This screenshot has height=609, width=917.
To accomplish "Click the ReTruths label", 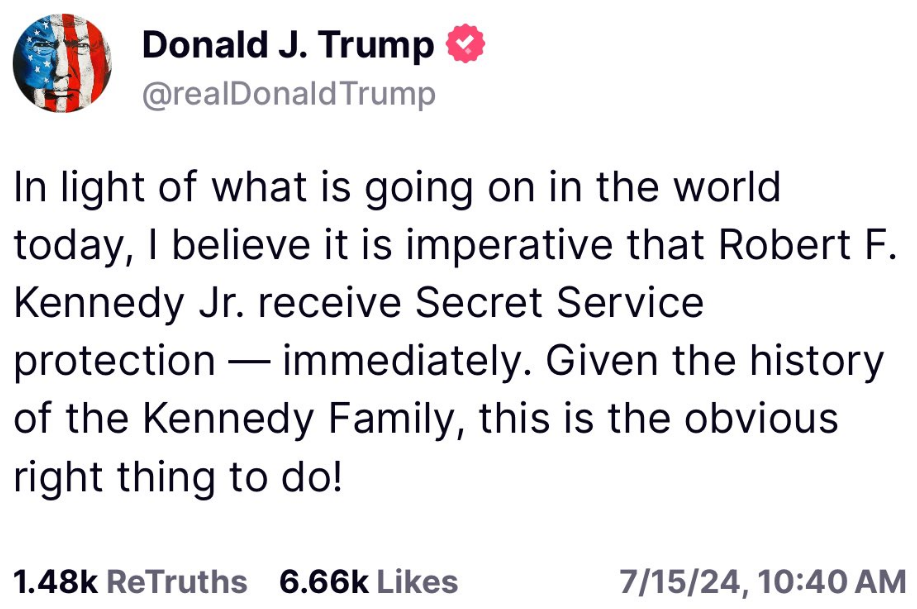I will [176, 581].
